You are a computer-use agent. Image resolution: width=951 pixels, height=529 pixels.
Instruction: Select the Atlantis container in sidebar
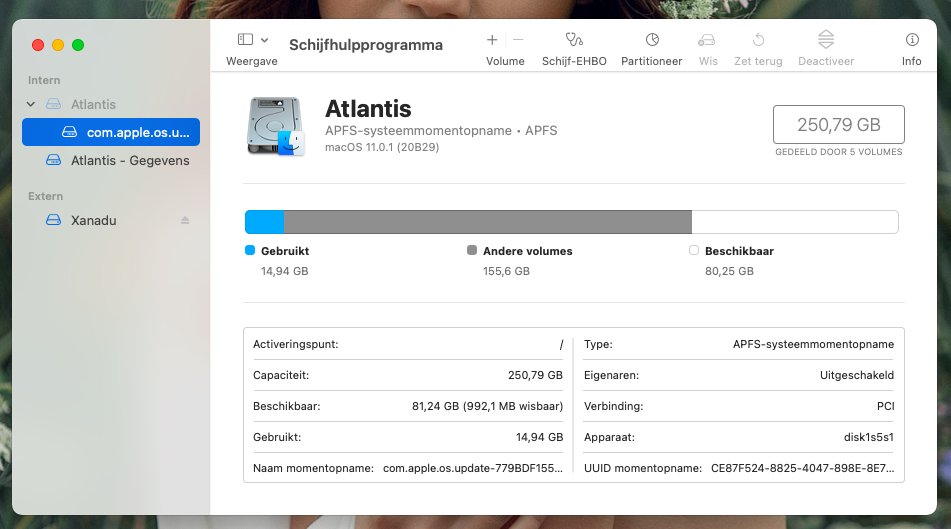[x=93, y=104]
